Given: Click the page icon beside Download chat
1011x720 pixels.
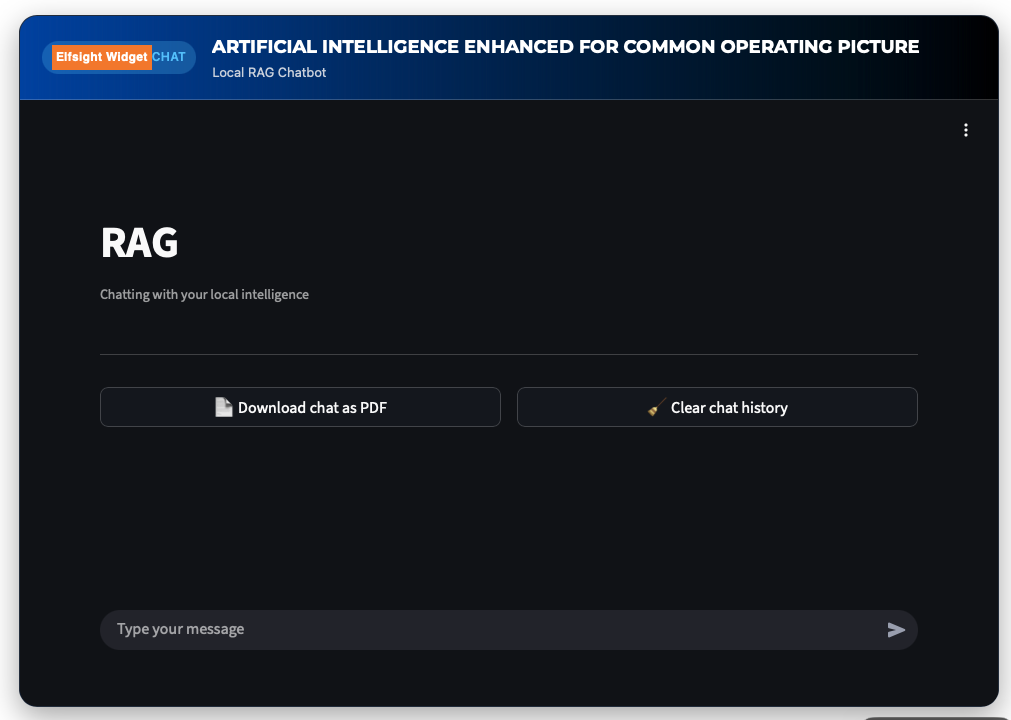Looking at the screenshot, I should (x=224, y=407).
